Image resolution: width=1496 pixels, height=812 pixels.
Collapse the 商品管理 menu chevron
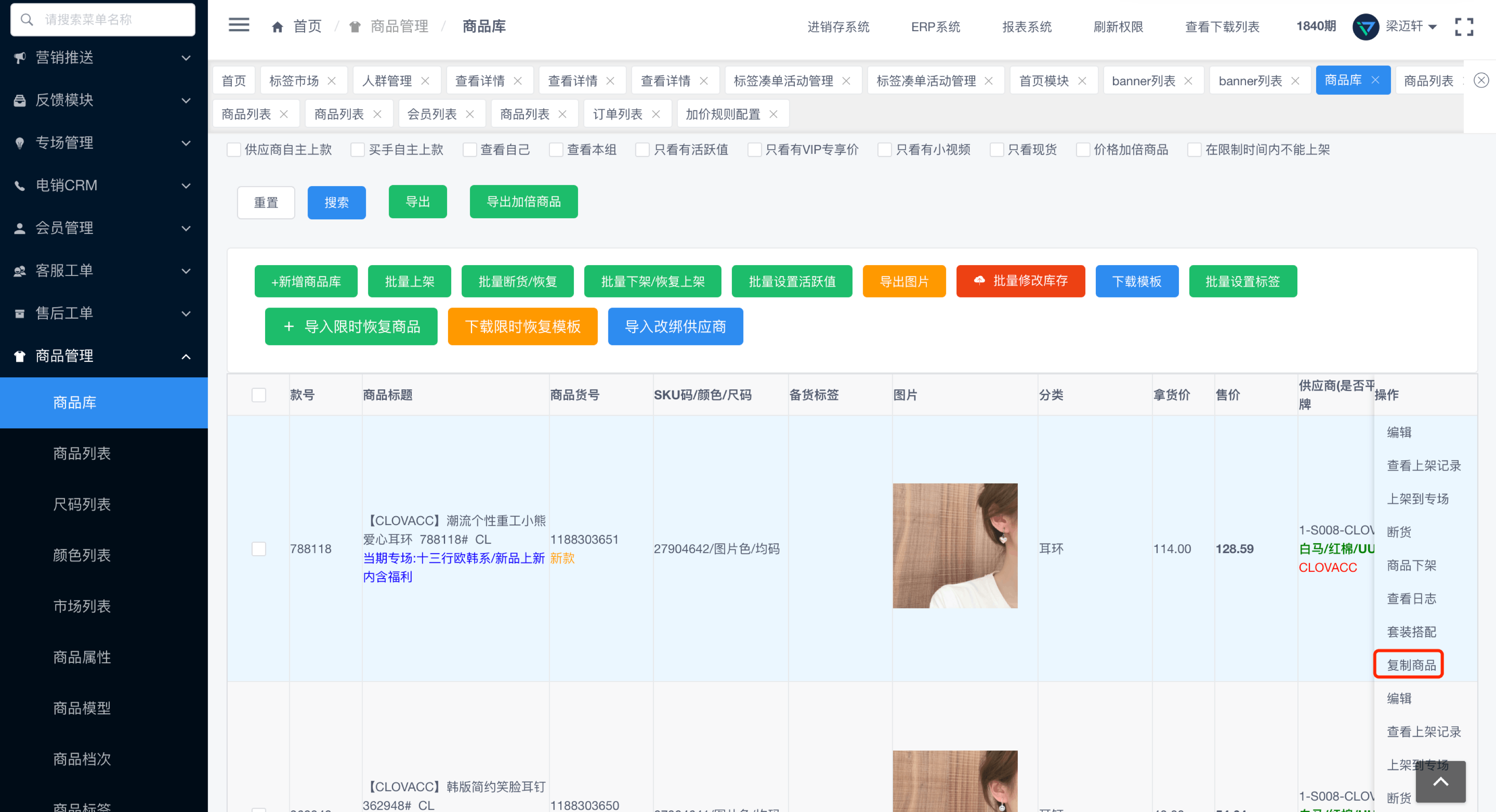click(x=186, y=356)
